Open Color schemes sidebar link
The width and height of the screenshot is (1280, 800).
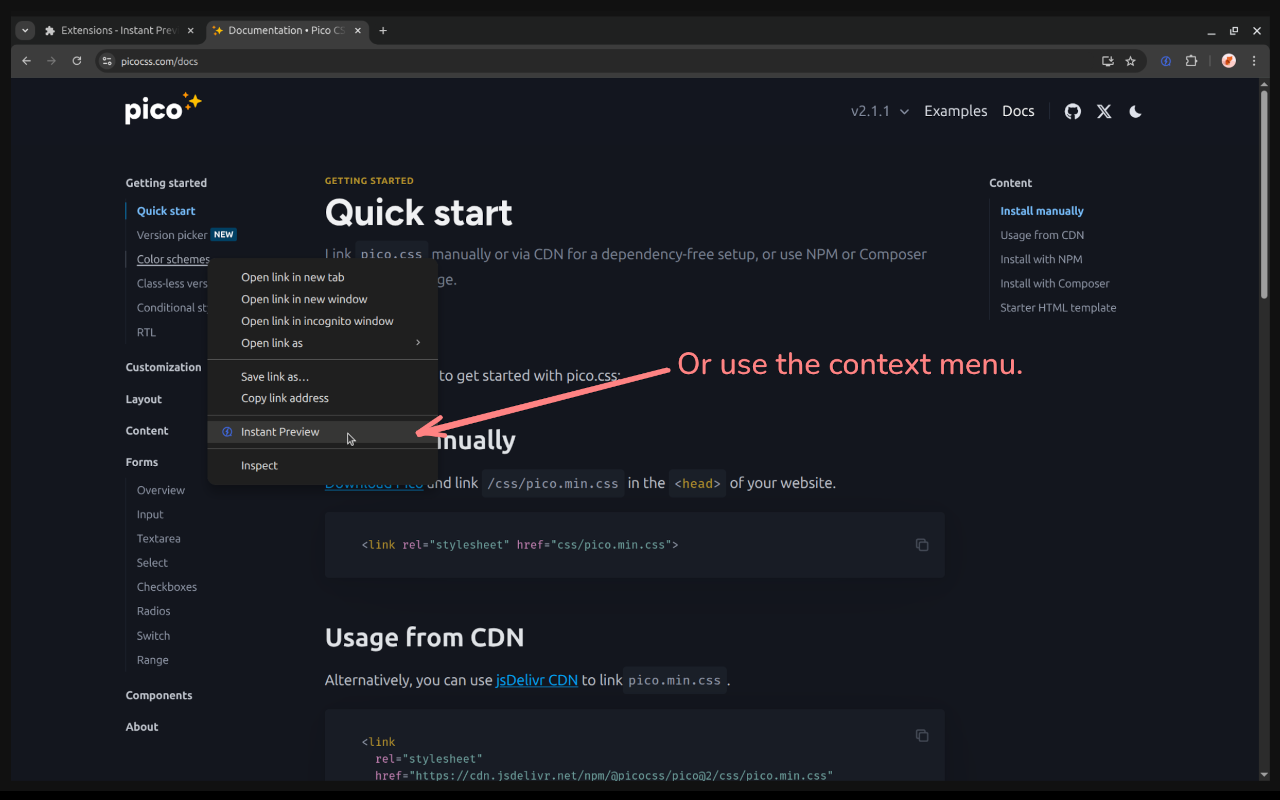[173, 259]
